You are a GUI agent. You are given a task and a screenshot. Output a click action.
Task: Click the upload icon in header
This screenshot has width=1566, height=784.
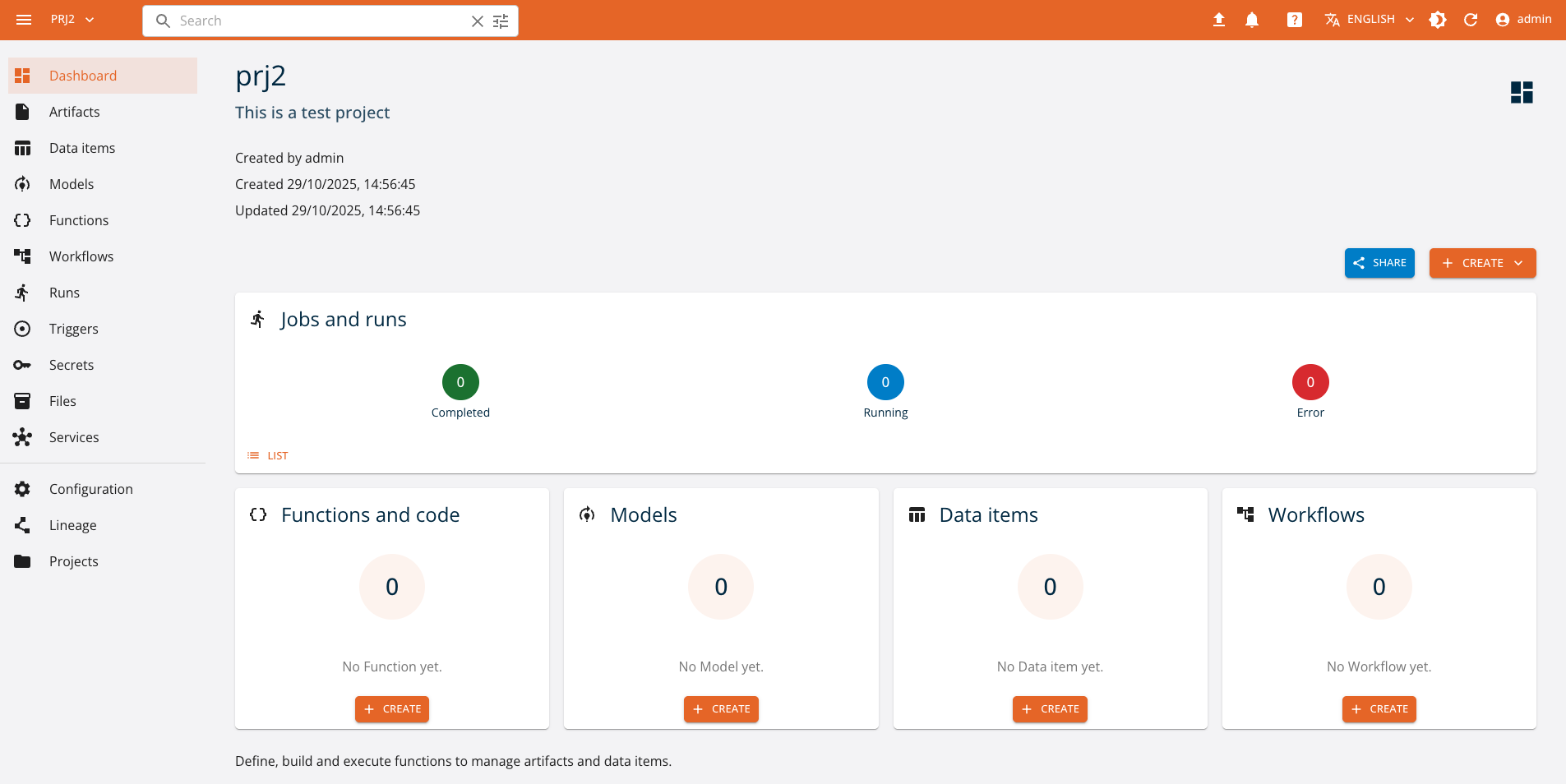[x=1219, y=20]
